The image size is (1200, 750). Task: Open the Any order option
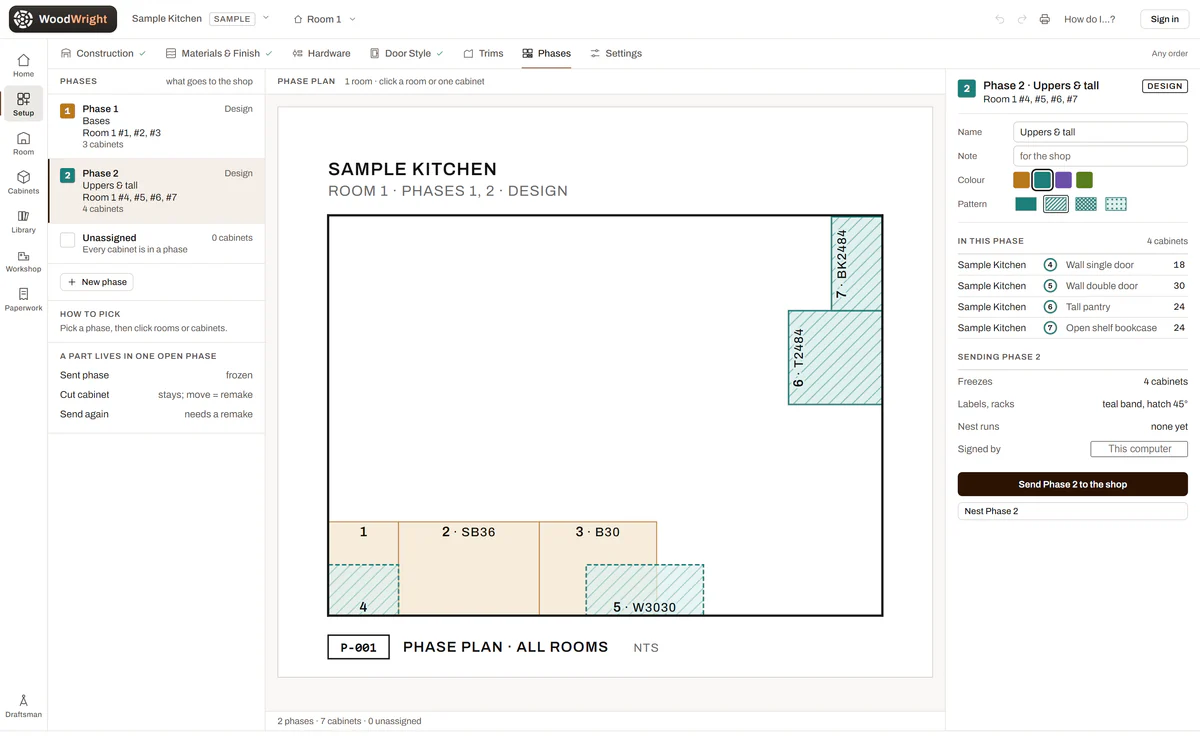[1169, 54]
